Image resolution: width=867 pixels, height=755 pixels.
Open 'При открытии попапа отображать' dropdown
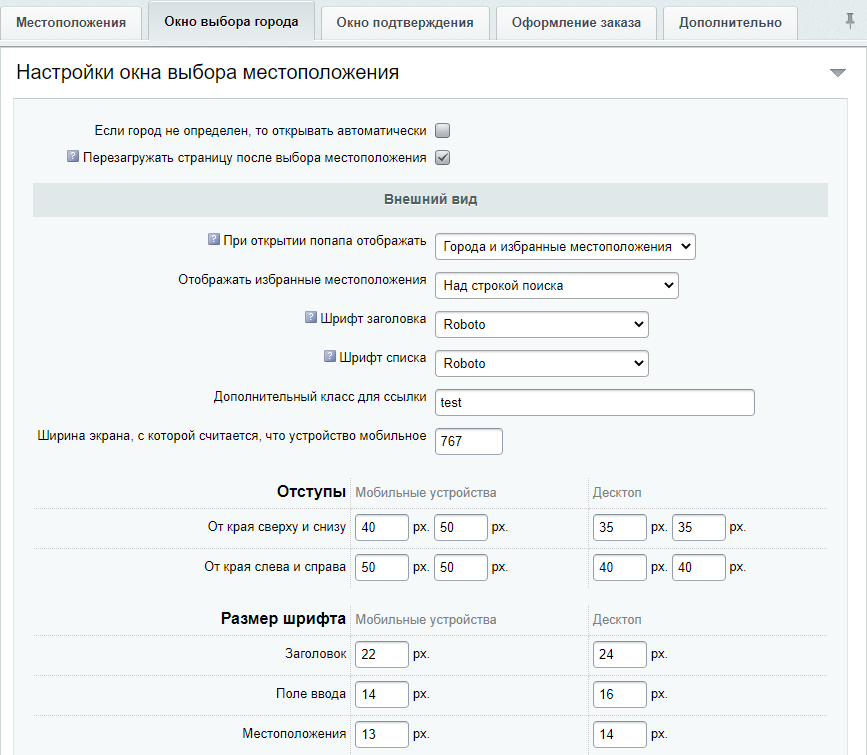click(565, 246)
